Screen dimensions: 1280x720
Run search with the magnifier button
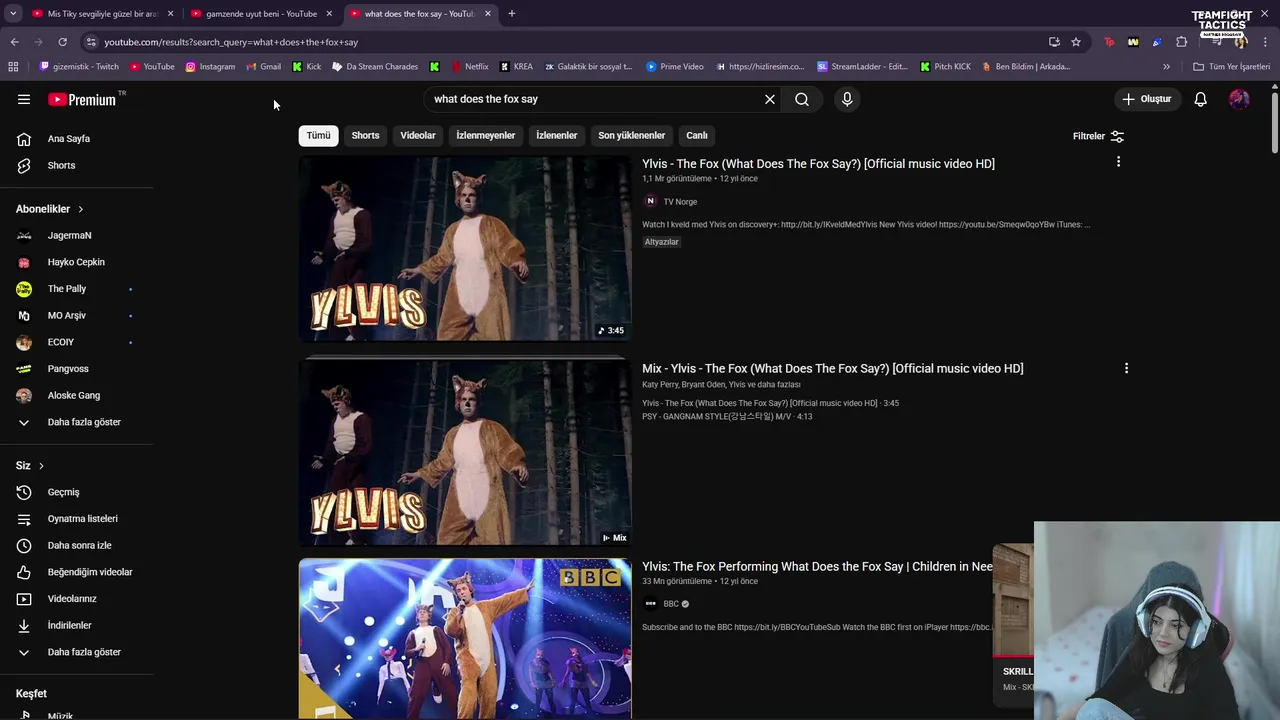pyautogui.click(x=802, y=99)
